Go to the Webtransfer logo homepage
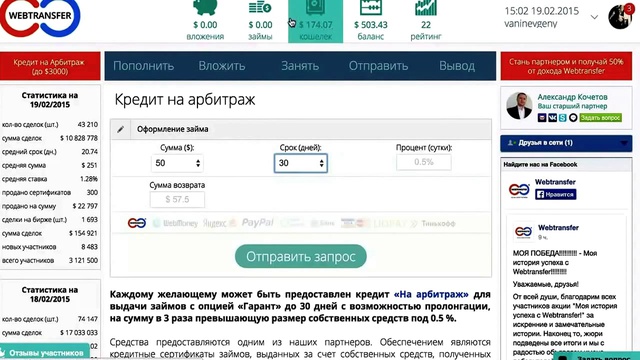This screenshot has height=360, width=640. click(x=40, y=18)
